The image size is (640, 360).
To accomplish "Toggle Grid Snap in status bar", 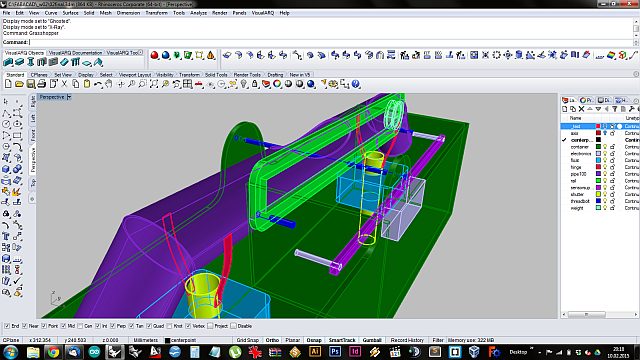I will 247,340.
